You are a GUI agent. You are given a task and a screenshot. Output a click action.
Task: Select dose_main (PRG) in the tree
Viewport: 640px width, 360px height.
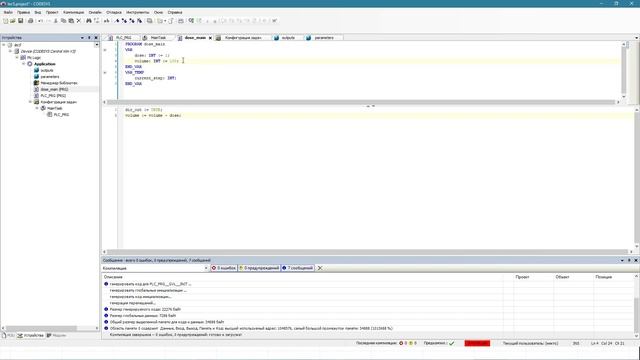pos(54,89)
